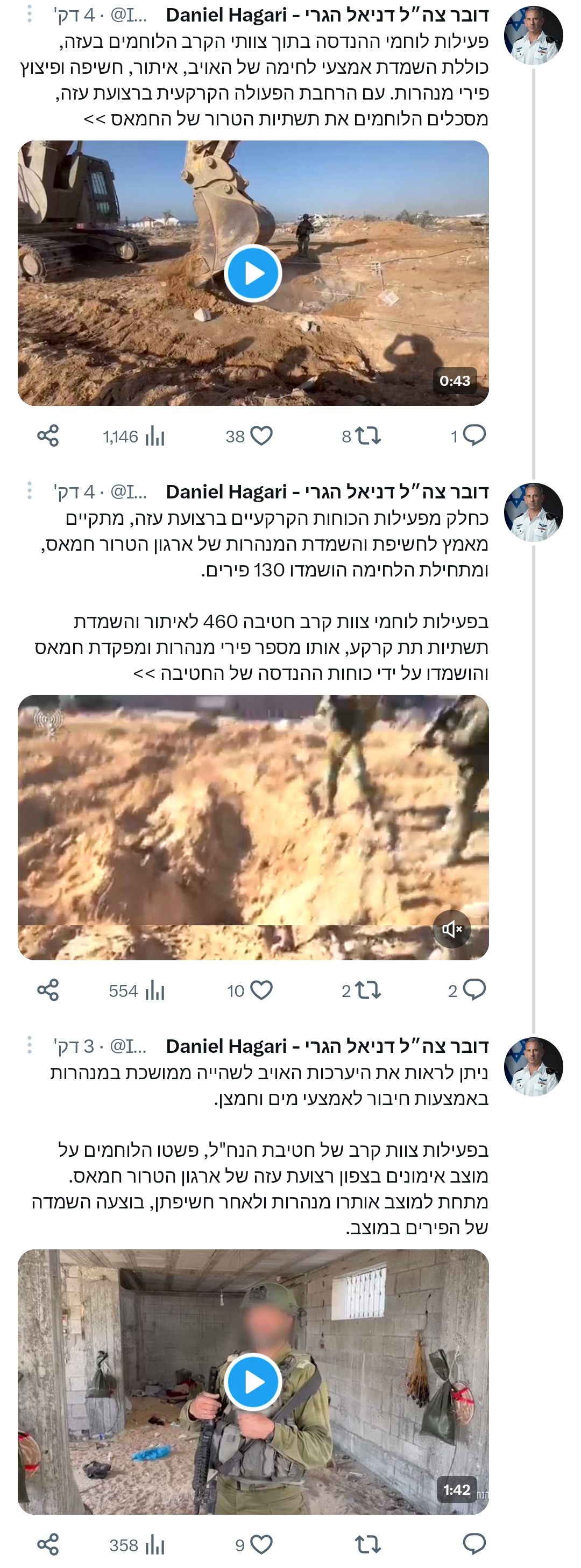Reply to the first post with 1 comment
Viewport: 581px width, 1568px height.
(468, 436)
